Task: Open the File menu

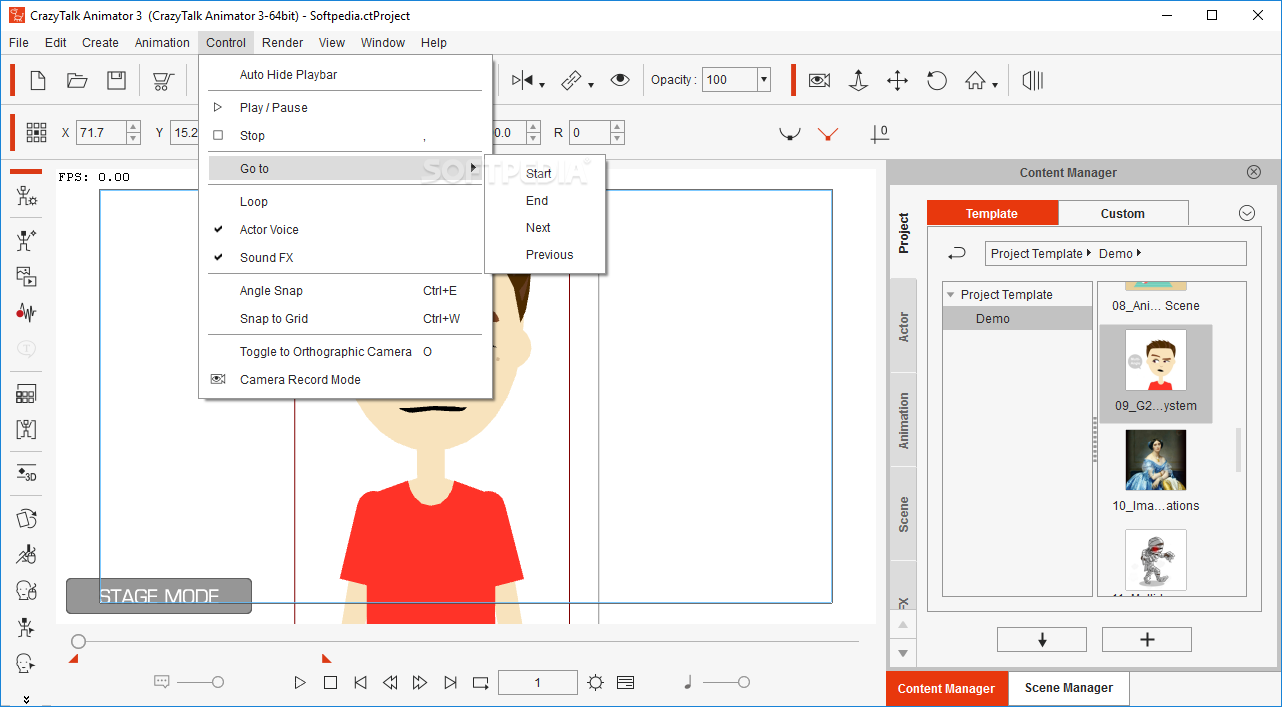Action: (x=19, y=43)
